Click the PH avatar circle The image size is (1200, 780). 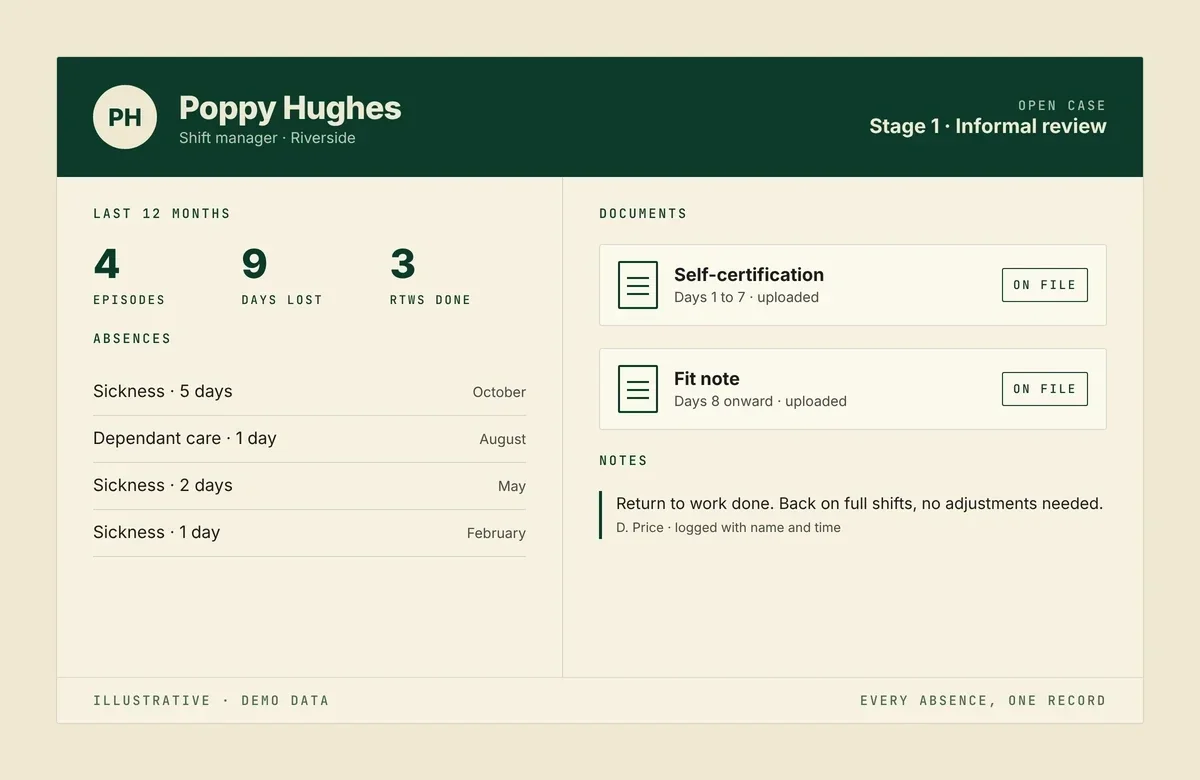click(x=125, y=117)
